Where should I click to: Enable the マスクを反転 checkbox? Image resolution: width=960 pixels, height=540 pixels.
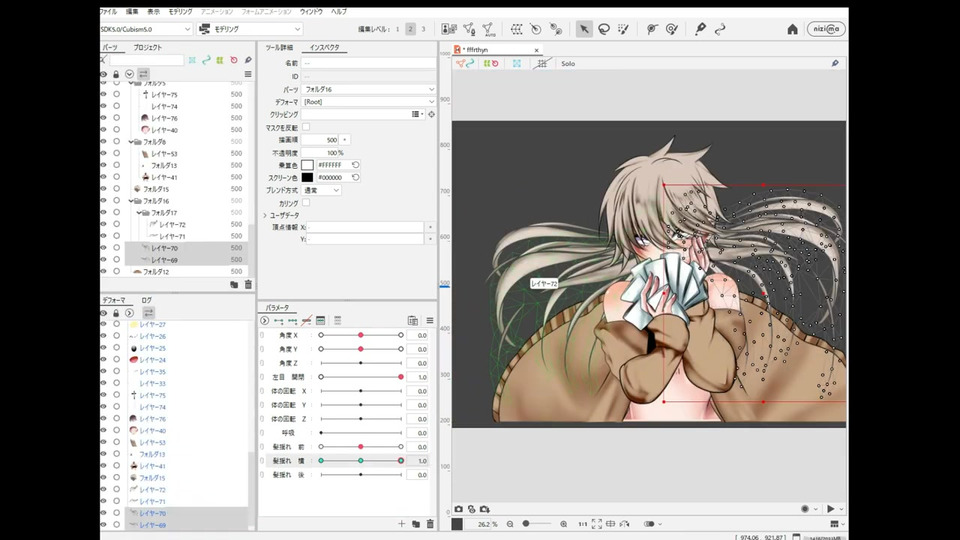click(306, 127)
